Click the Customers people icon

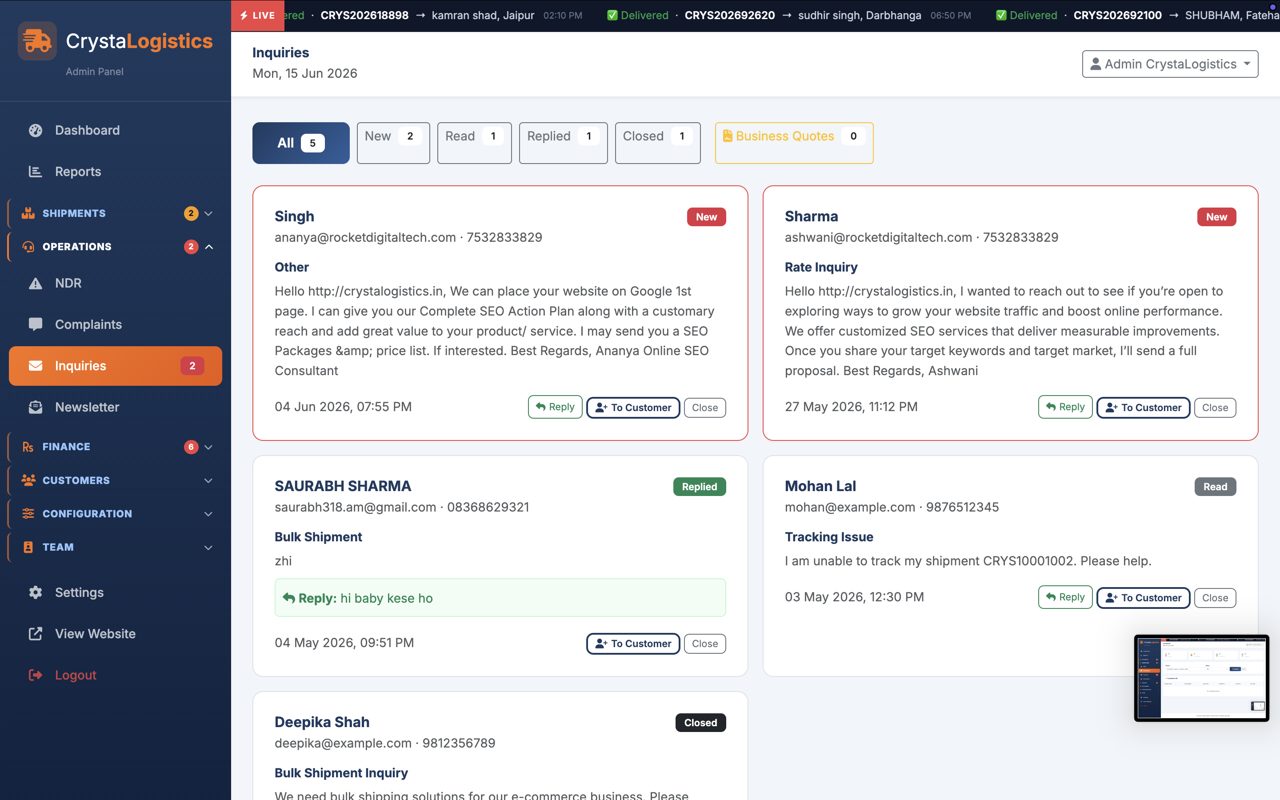28,480
